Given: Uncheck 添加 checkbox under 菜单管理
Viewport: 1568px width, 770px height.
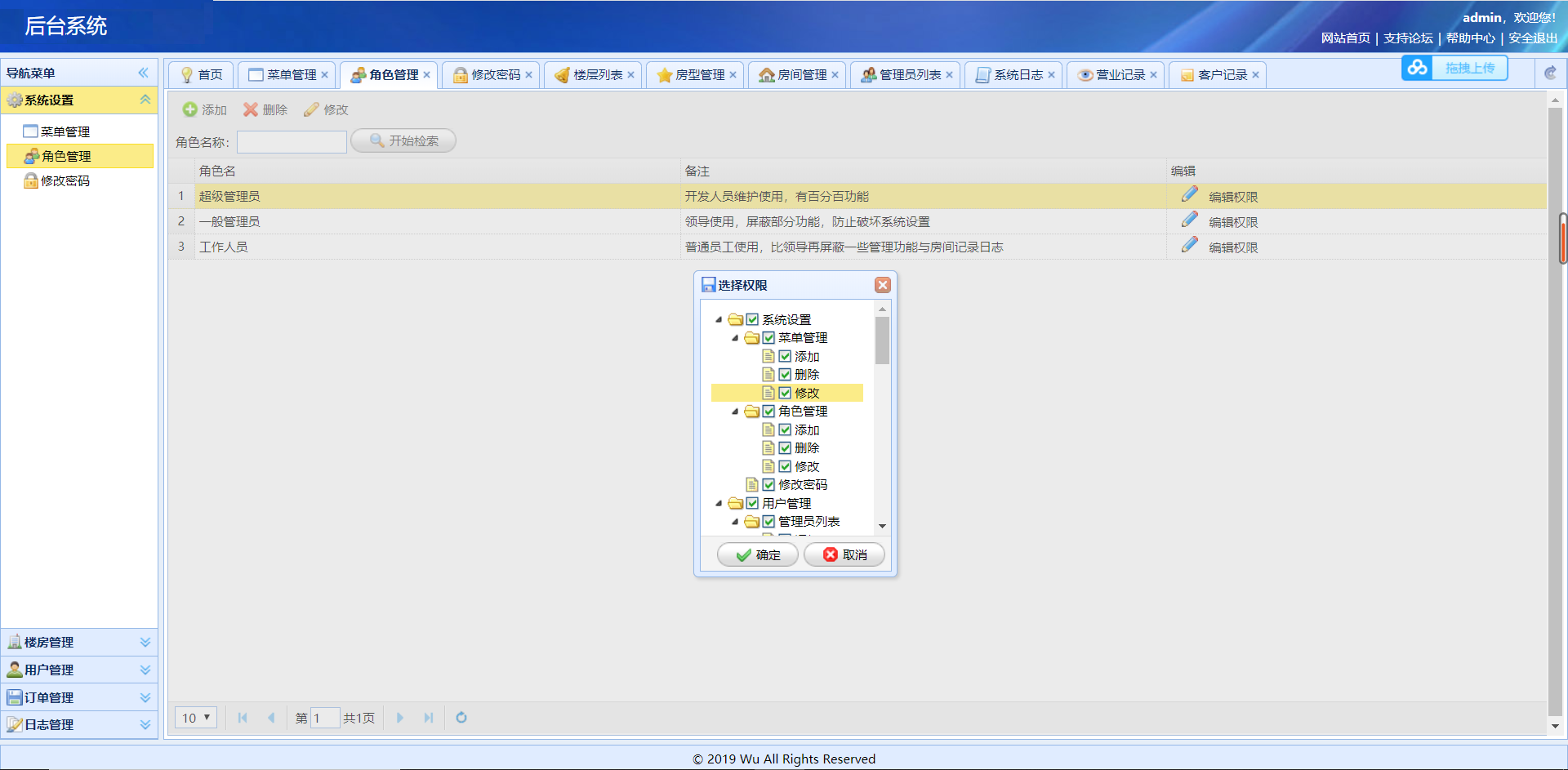Looking at the screenshot, I should pyautogui.click(x=785, y=356).
